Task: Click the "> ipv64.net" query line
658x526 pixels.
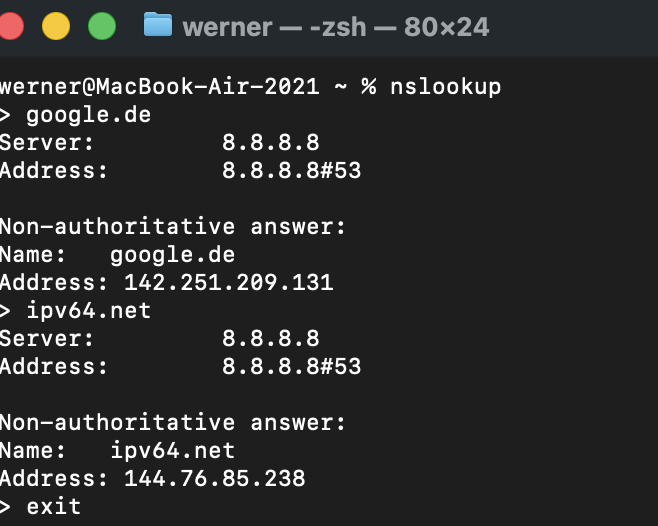Action: (76, 310)
